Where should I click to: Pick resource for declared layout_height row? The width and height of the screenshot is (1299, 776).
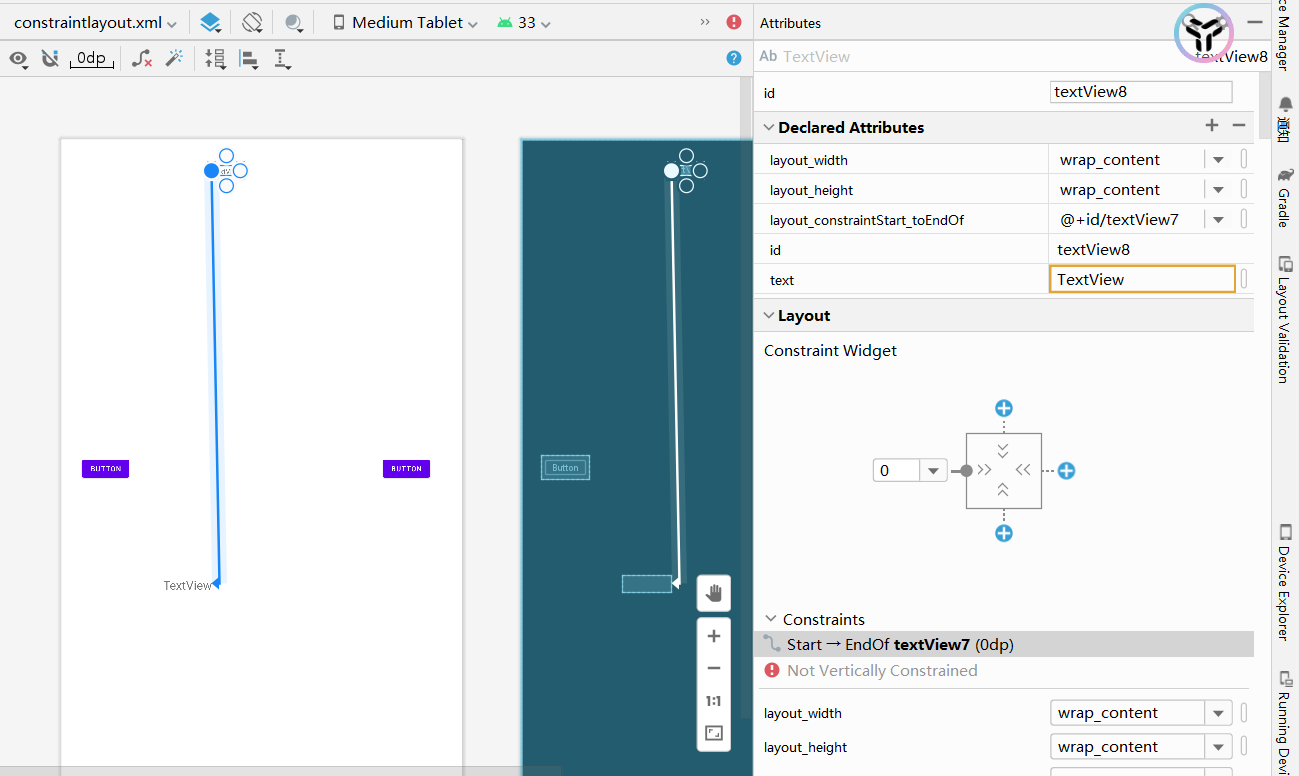(x=1244, y=189)
